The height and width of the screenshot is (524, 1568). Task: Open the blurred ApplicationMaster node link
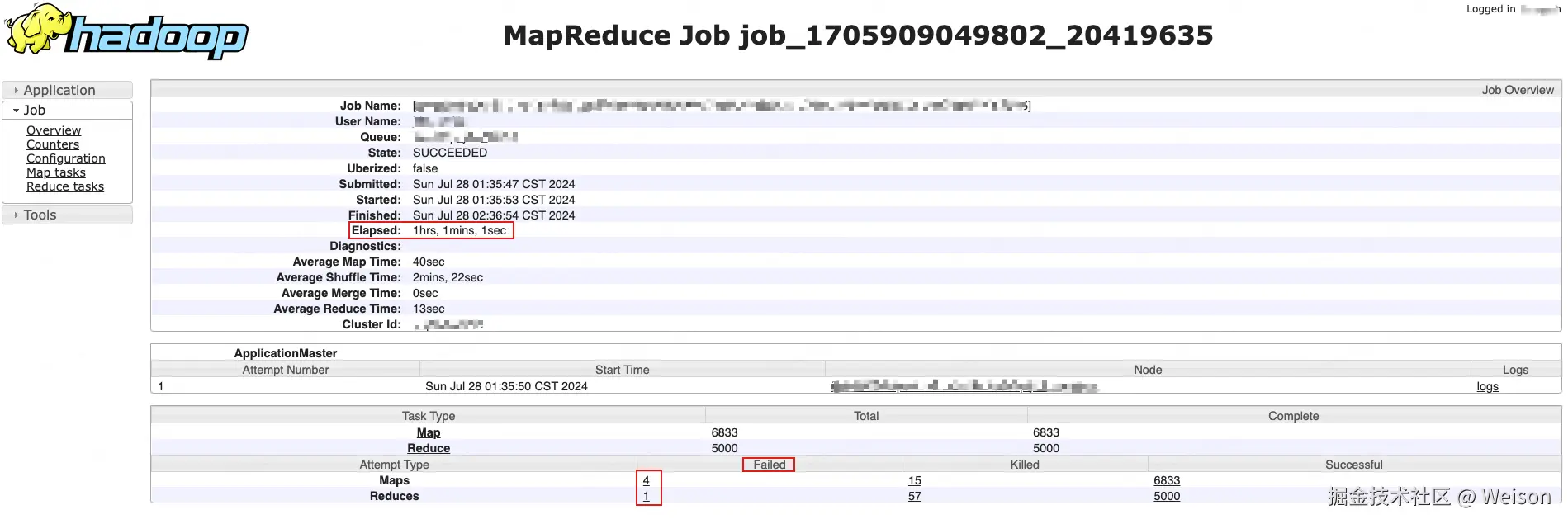pos(964,386)
